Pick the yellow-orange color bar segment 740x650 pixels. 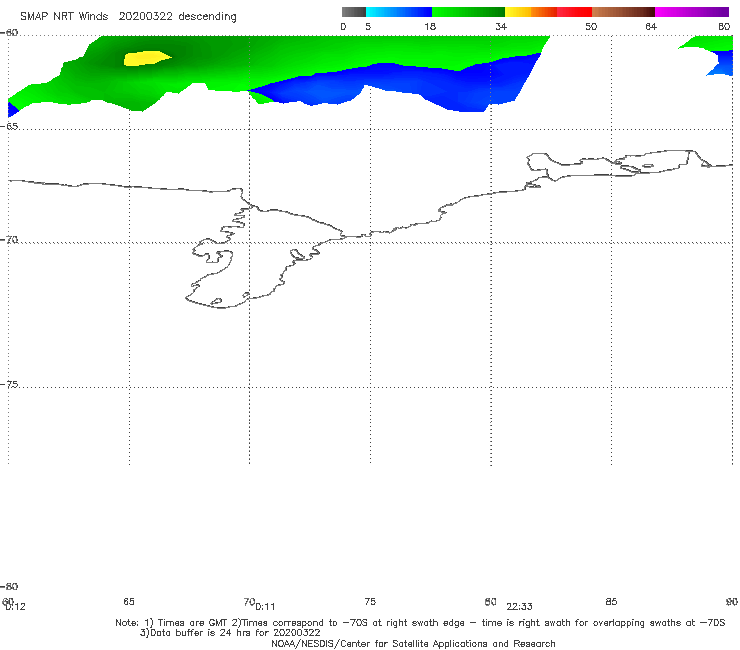(531, 12)
